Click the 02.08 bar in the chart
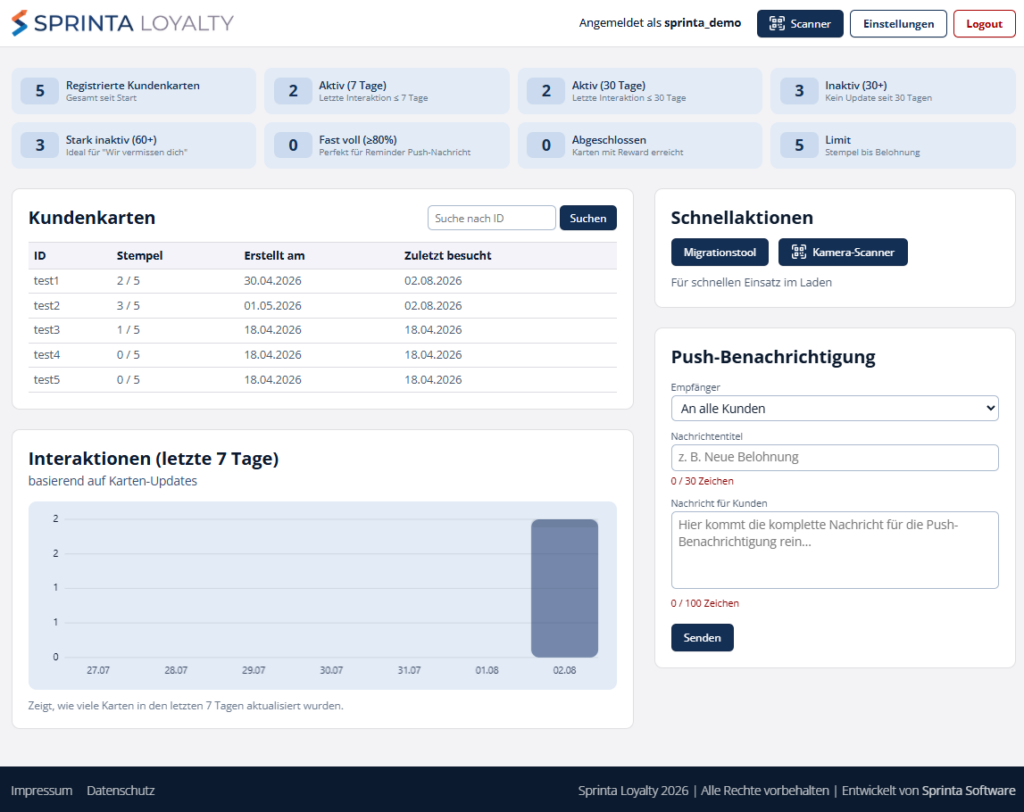The width and height of the screenshot is (1024, 812). [564, 588]
